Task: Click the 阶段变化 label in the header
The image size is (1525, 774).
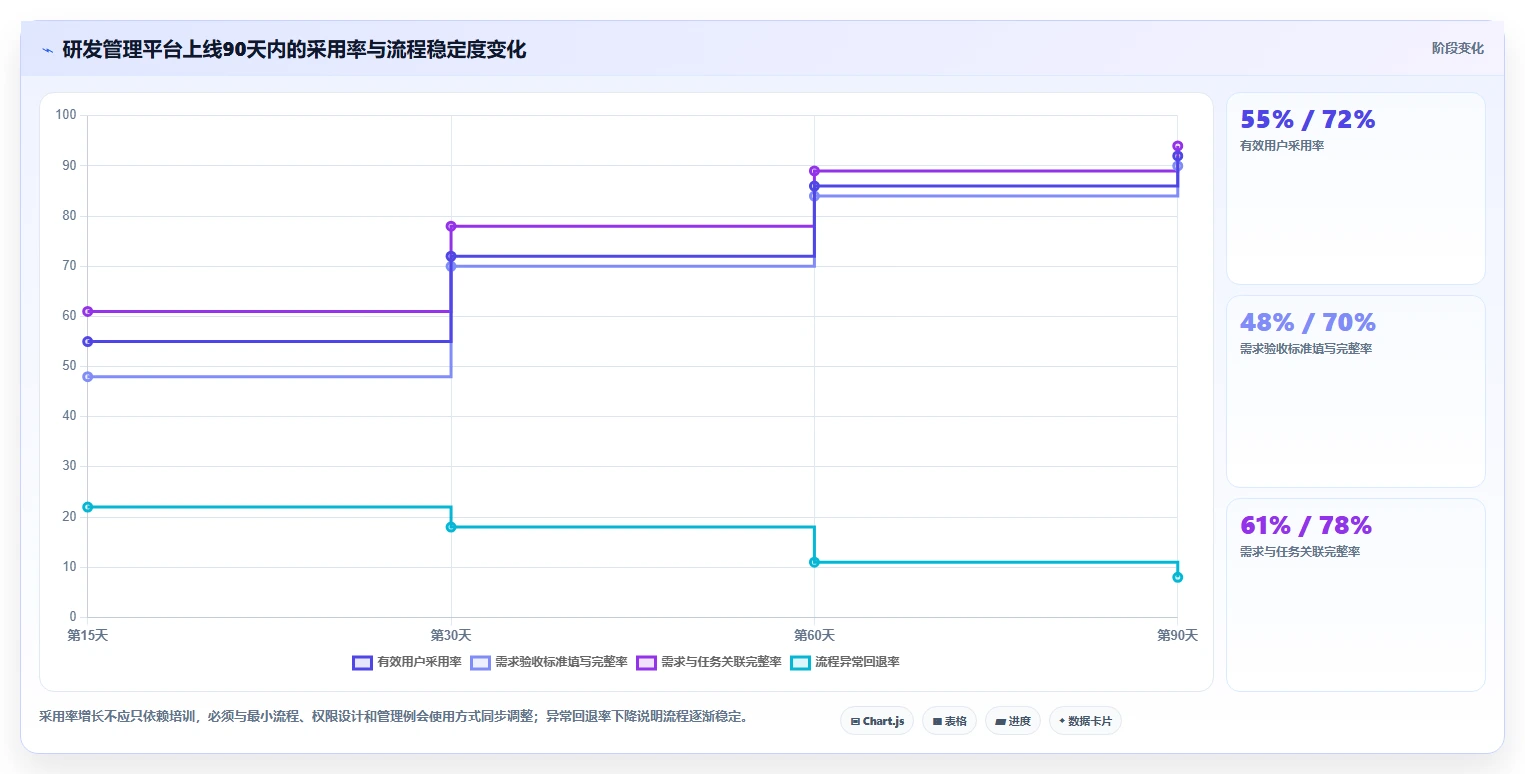Action: [1457, 48]
